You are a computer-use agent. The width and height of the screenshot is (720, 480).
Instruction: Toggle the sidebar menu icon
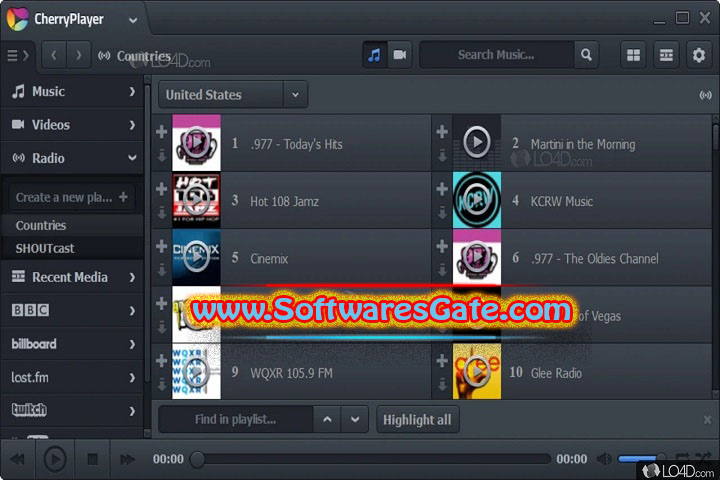18,56
